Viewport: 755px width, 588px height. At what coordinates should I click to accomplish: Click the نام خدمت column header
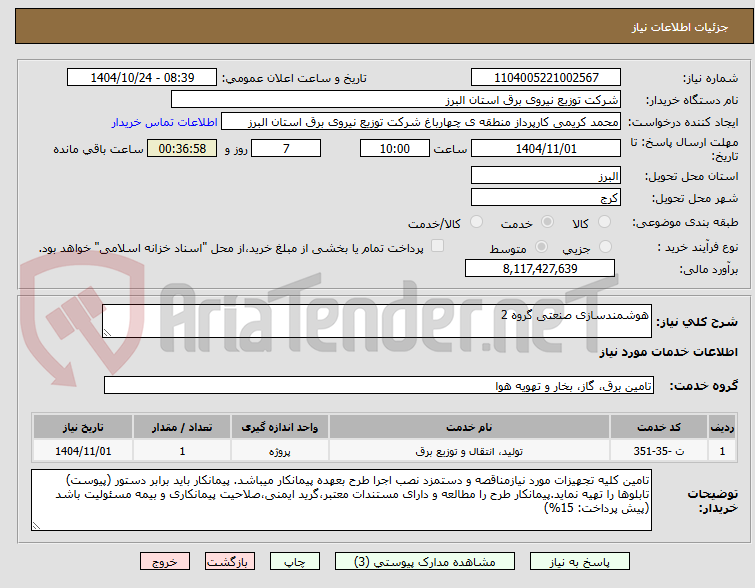point(469,427)
